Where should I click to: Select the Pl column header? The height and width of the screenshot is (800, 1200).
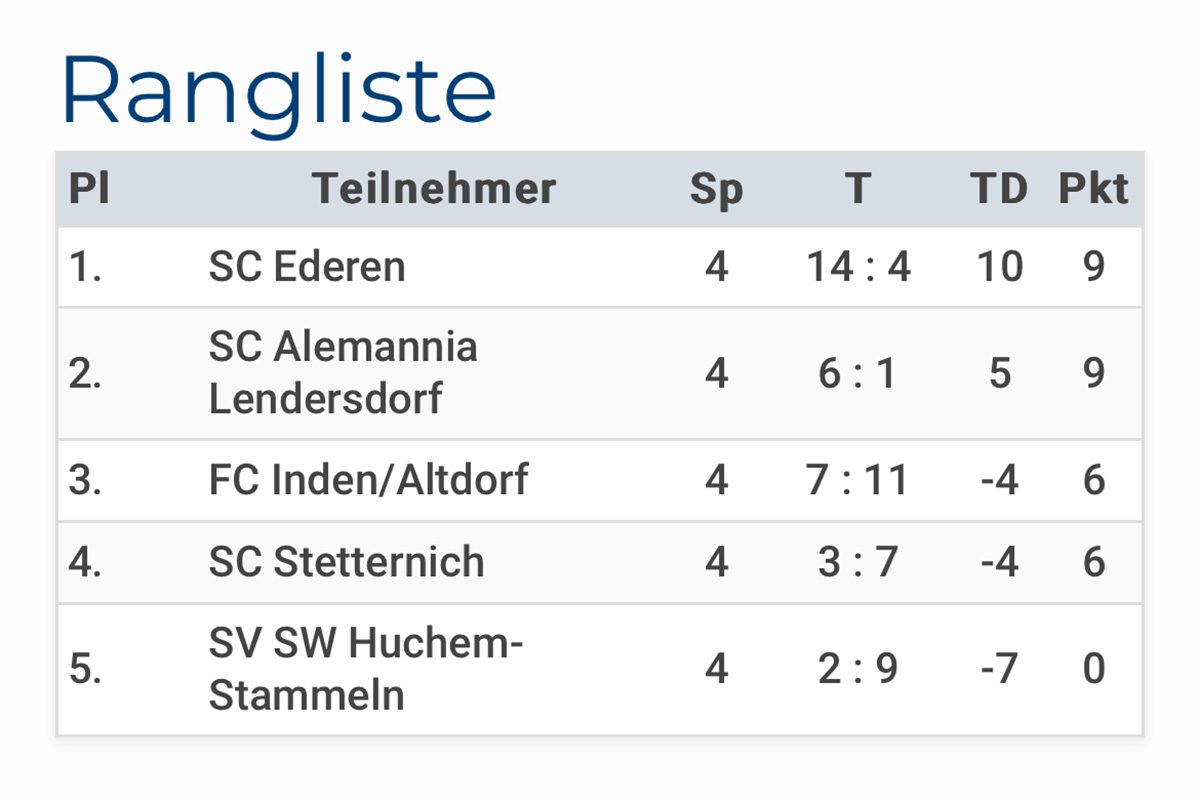tap(89, 188)
